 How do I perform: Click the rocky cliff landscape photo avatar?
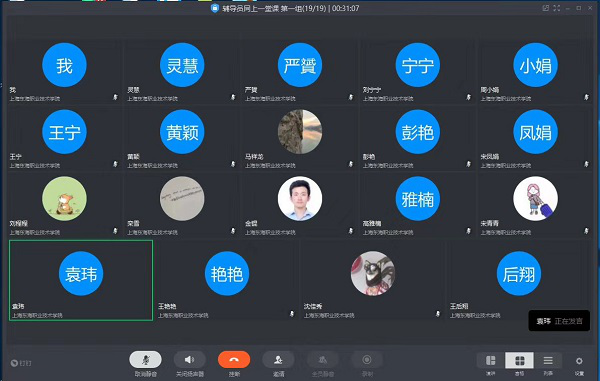[x=300, y=132]
